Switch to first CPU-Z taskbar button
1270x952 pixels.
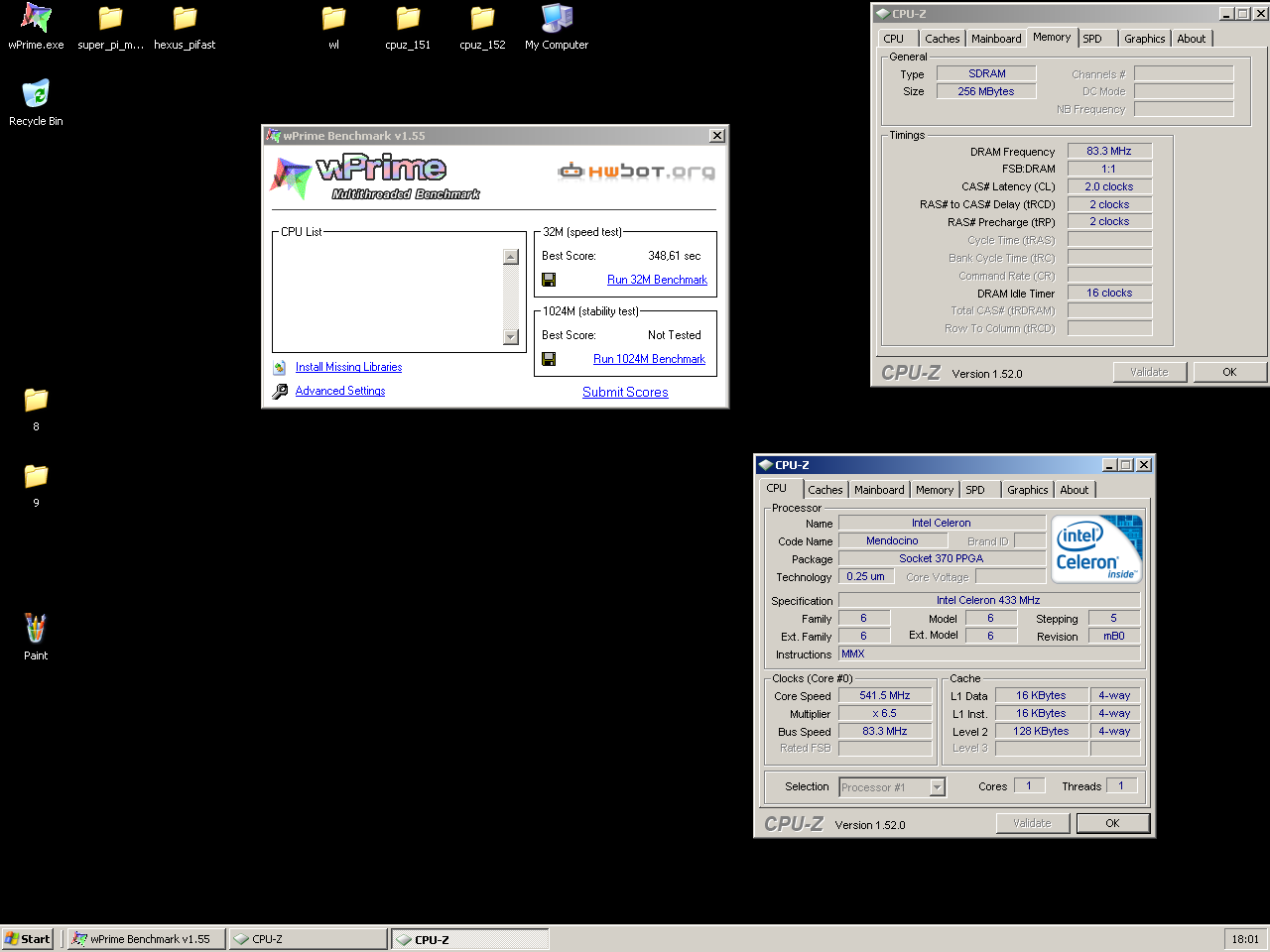(x=309, y=939)
